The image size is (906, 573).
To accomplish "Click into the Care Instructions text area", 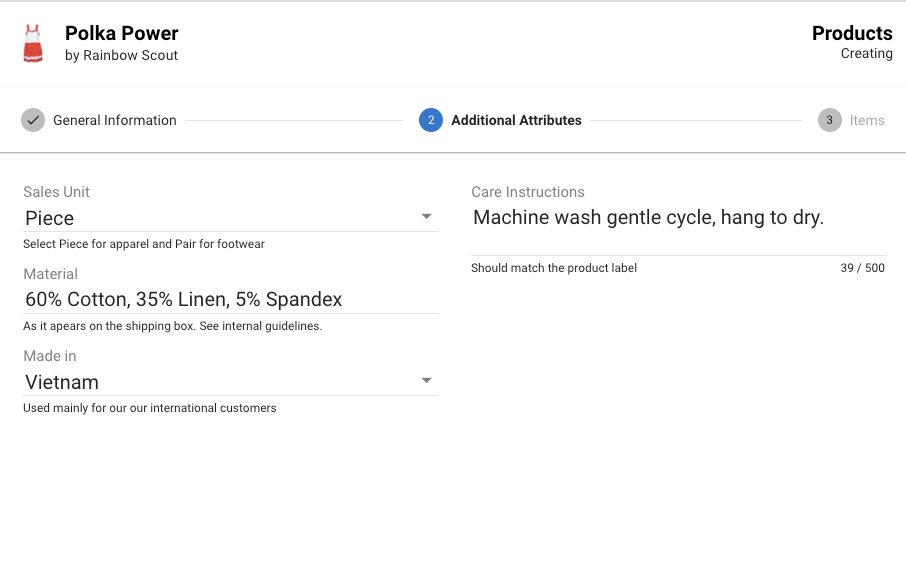I will (678, 229).
